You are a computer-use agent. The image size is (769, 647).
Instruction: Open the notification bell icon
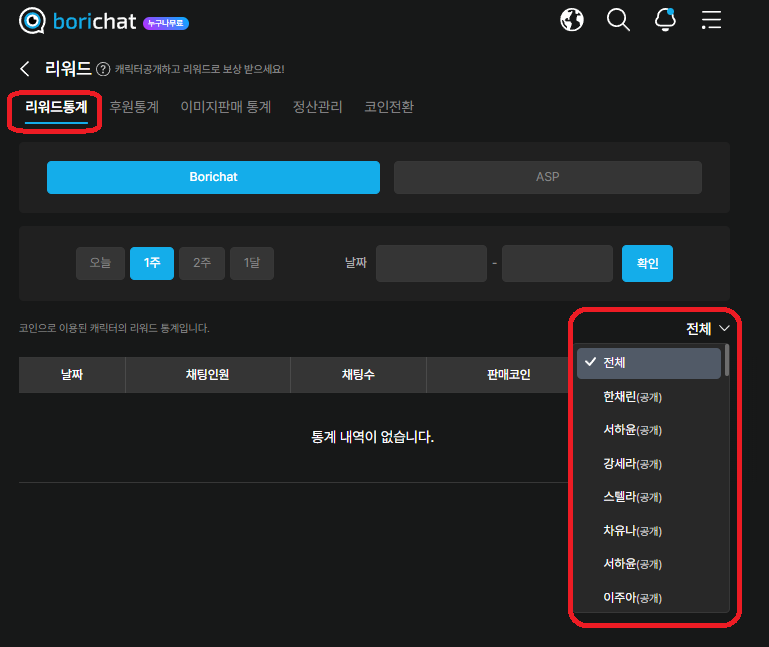[665, 20]
